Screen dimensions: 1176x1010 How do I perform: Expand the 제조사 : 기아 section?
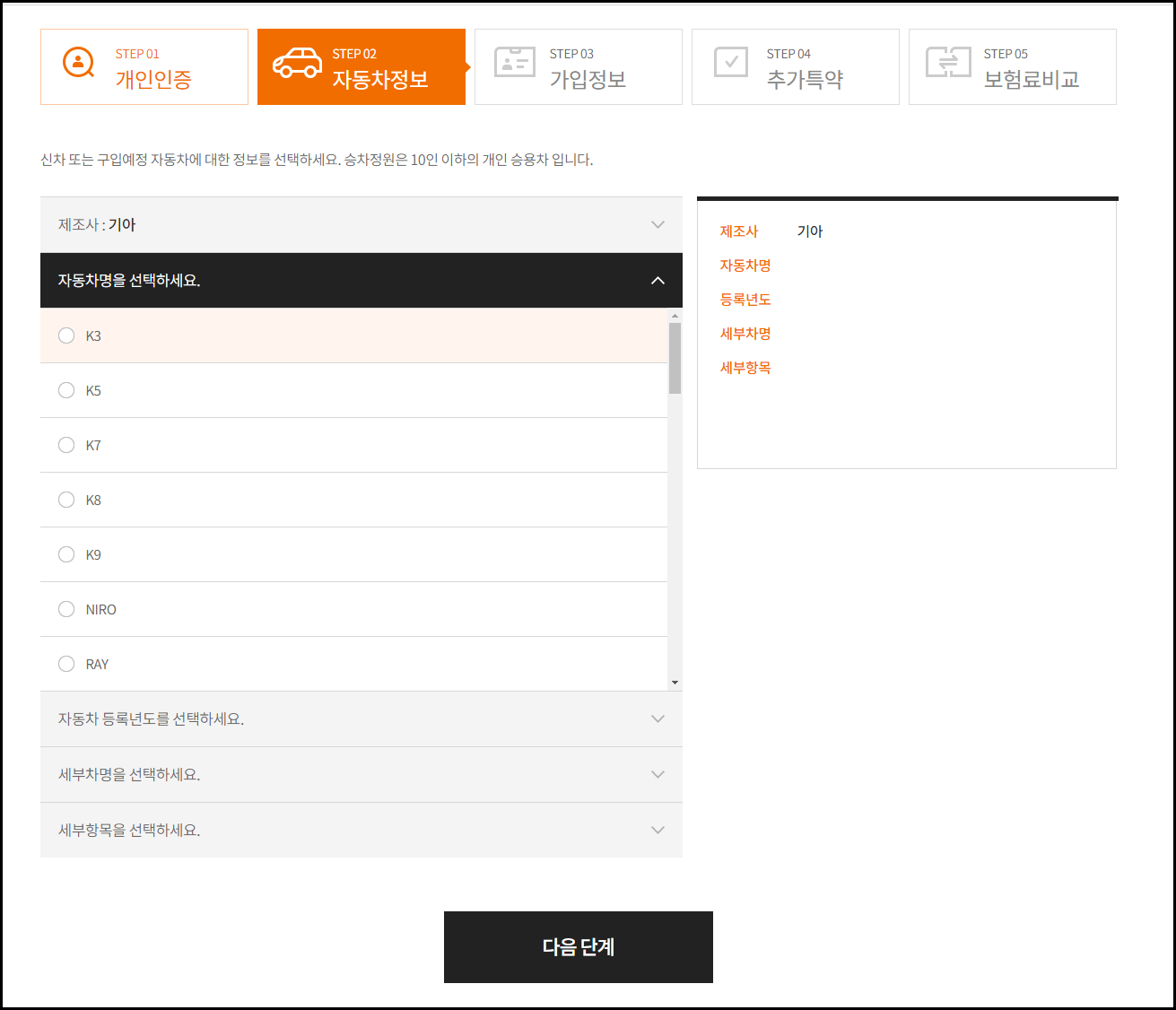[x=361, y=224]
